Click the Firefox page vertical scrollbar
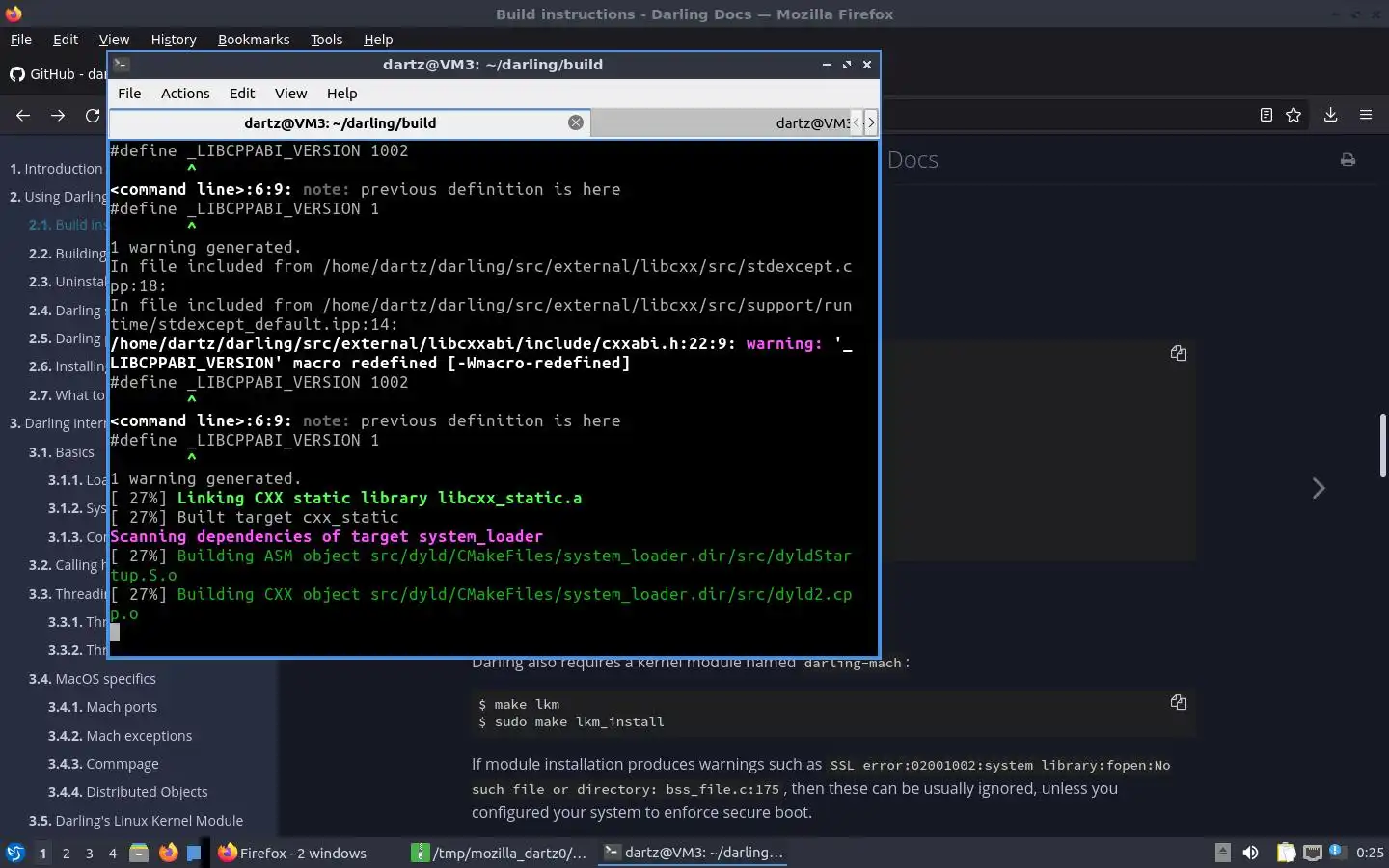Image resolution: width=1389 pixels, height=868 pixels. coord(1382,445)
